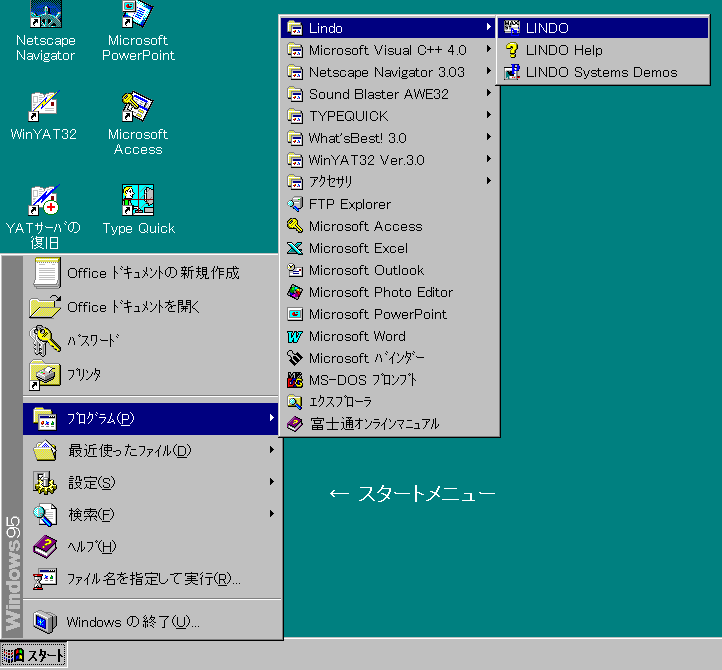Open LINDO Help menu entry
The width and height of the screenshot is (722, 670).
pyautogui.click(x=564, y=50)
